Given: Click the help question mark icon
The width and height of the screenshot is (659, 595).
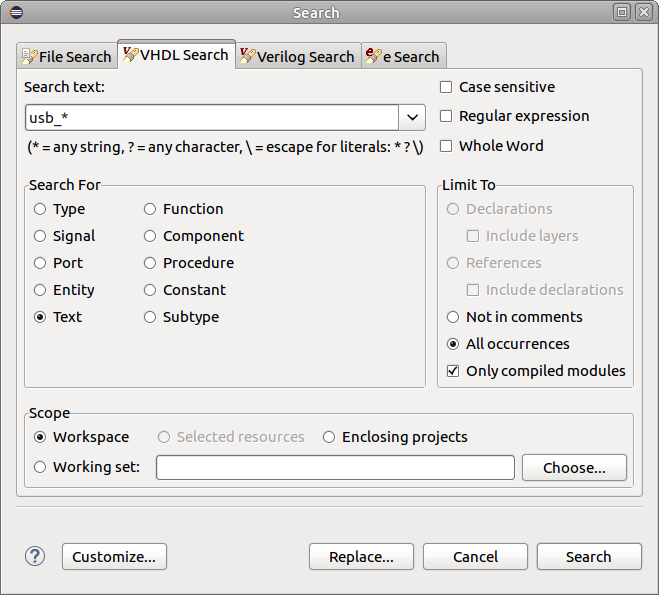Looking at the screenshot, I should pos(35,556).
